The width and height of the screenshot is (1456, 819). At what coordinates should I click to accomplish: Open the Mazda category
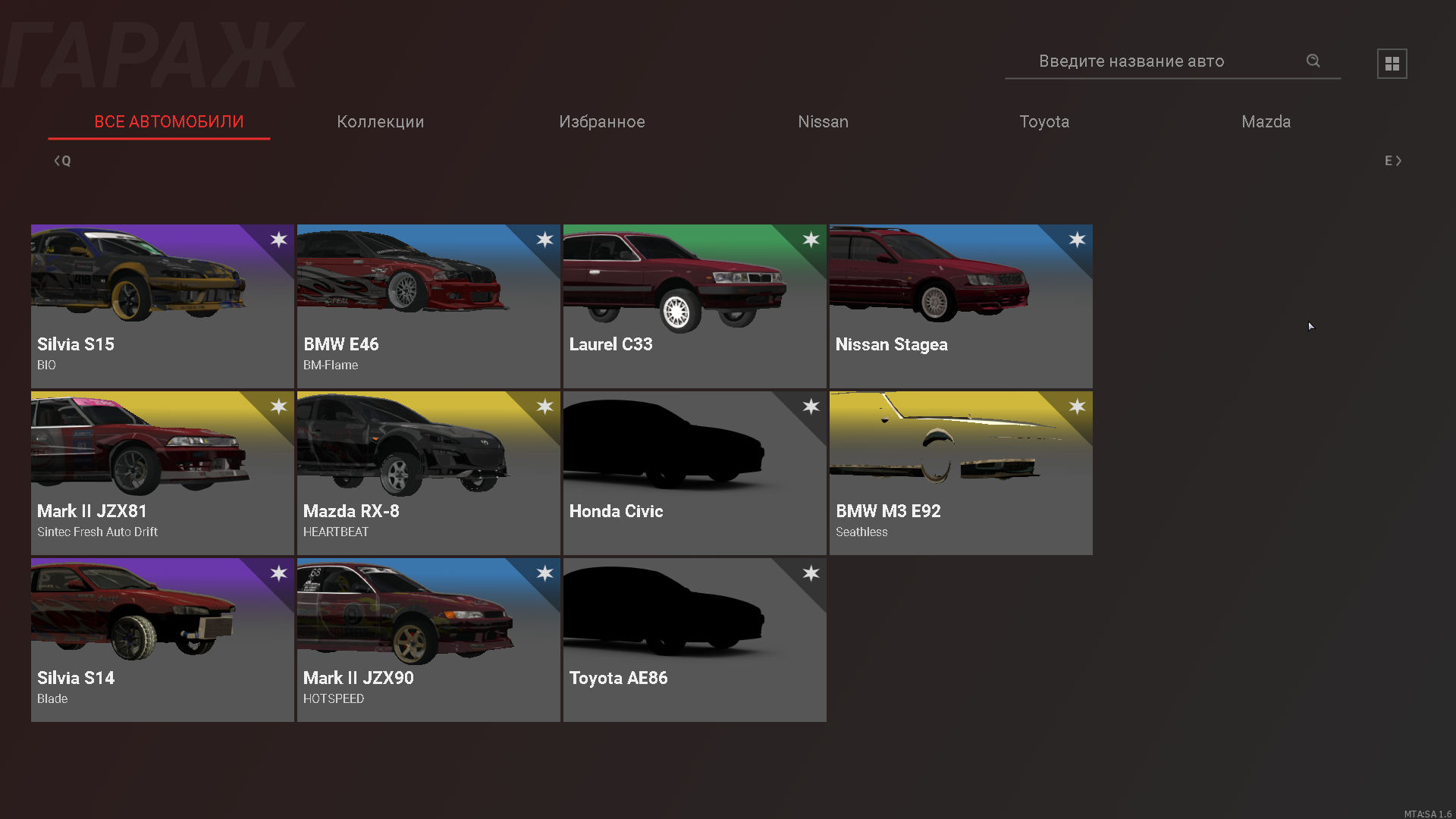(x=1265, y=122)
